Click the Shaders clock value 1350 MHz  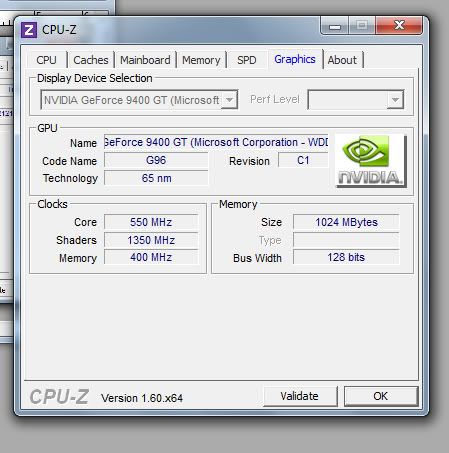pos(151,240)
